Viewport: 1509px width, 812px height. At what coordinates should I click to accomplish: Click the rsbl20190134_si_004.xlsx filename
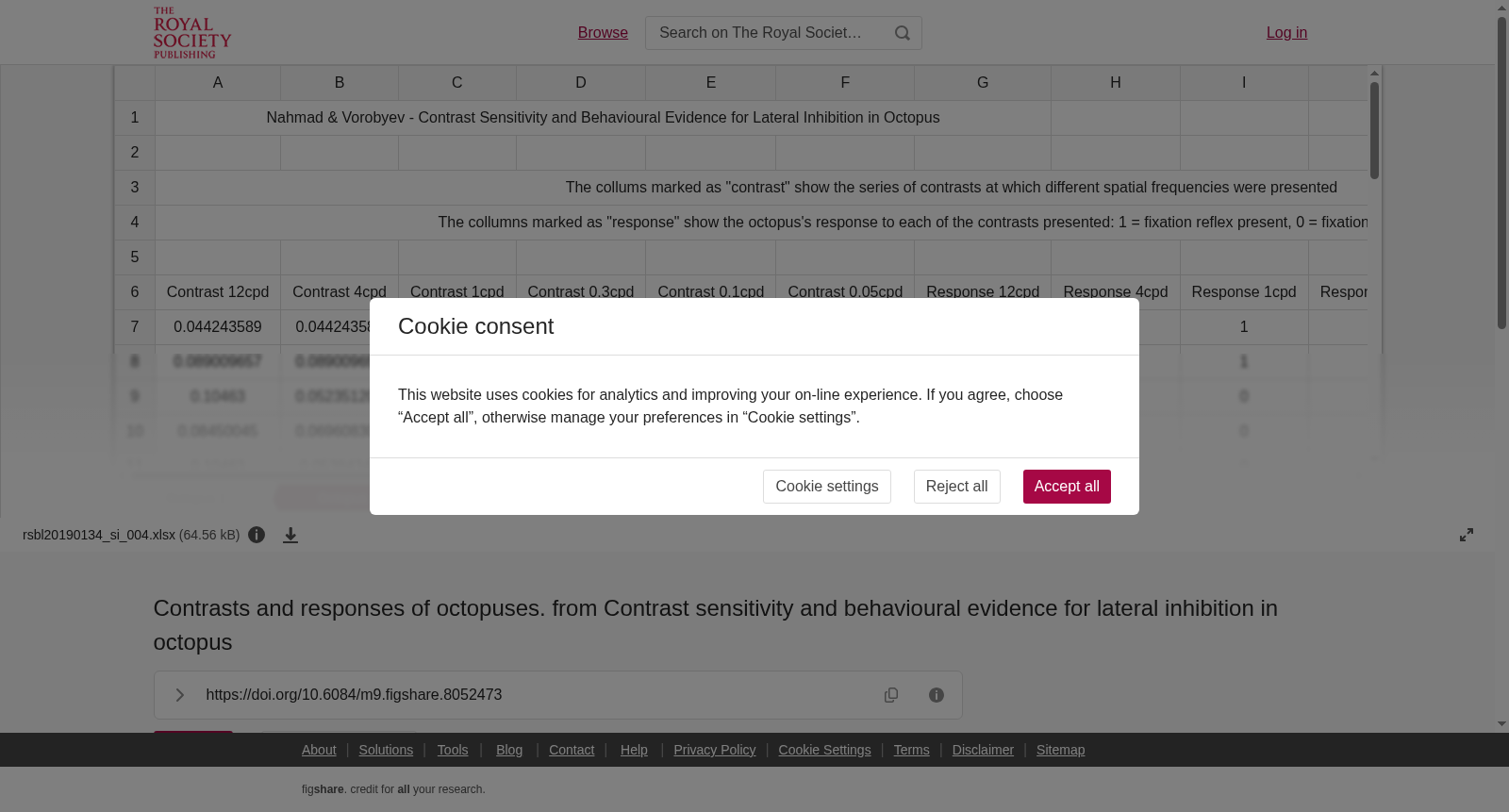[x=99, y=535]
